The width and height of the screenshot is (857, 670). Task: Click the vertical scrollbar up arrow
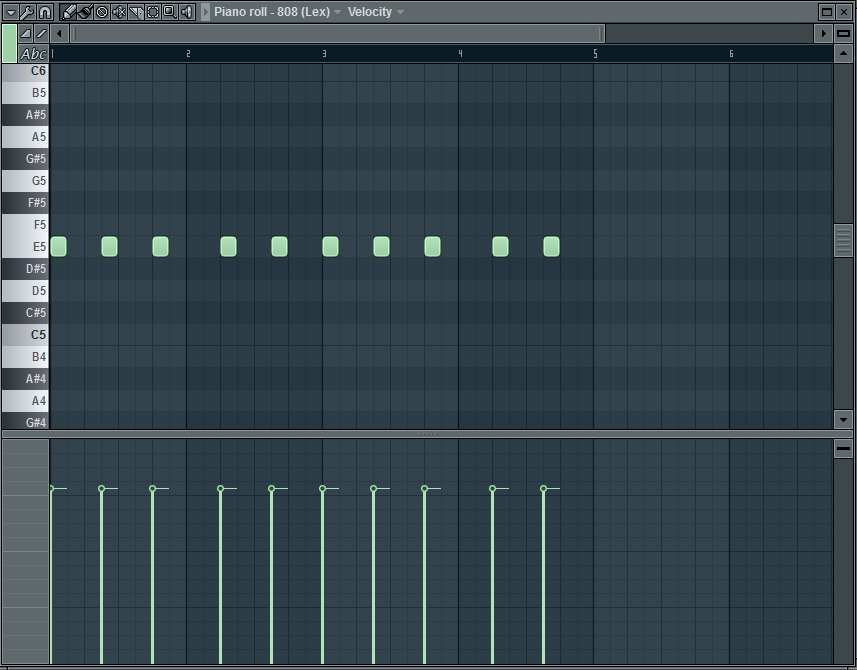click(843, 54)
